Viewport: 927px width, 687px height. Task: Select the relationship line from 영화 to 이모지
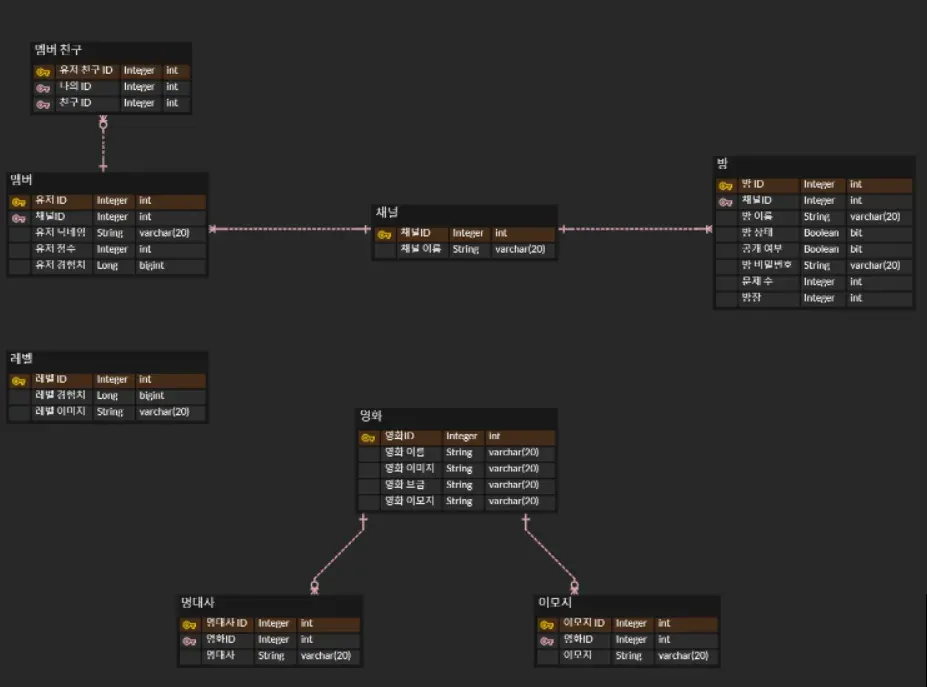click(x=550, y=554)
